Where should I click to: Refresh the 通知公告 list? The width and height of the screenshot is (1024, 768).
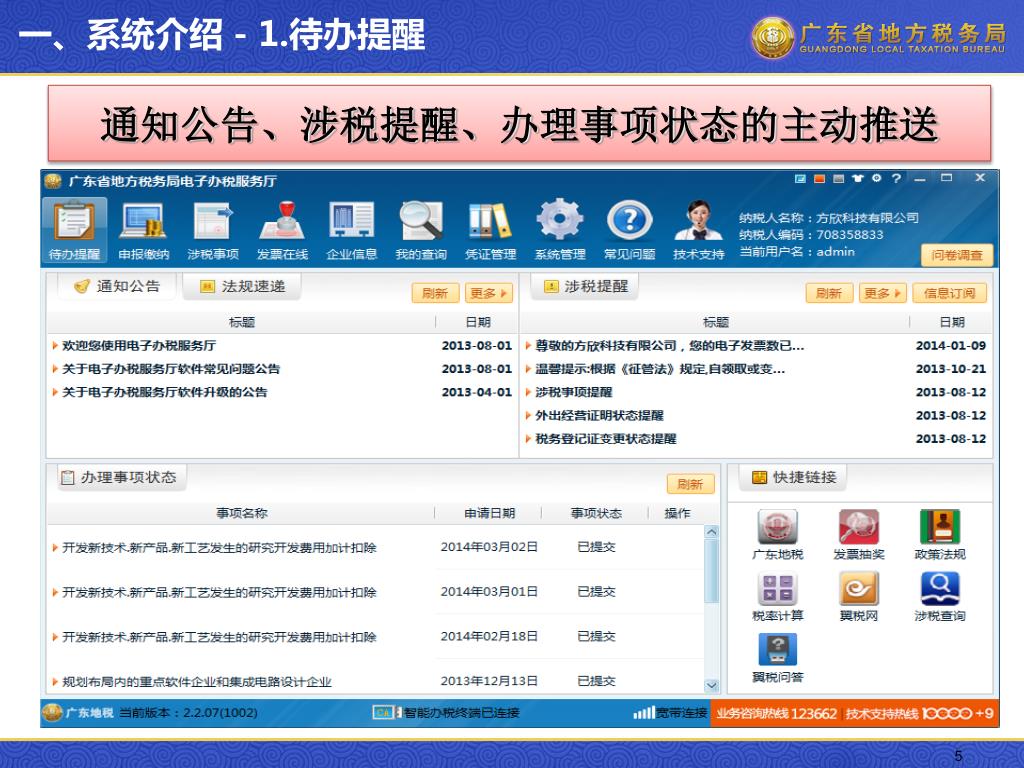(435, 293)
